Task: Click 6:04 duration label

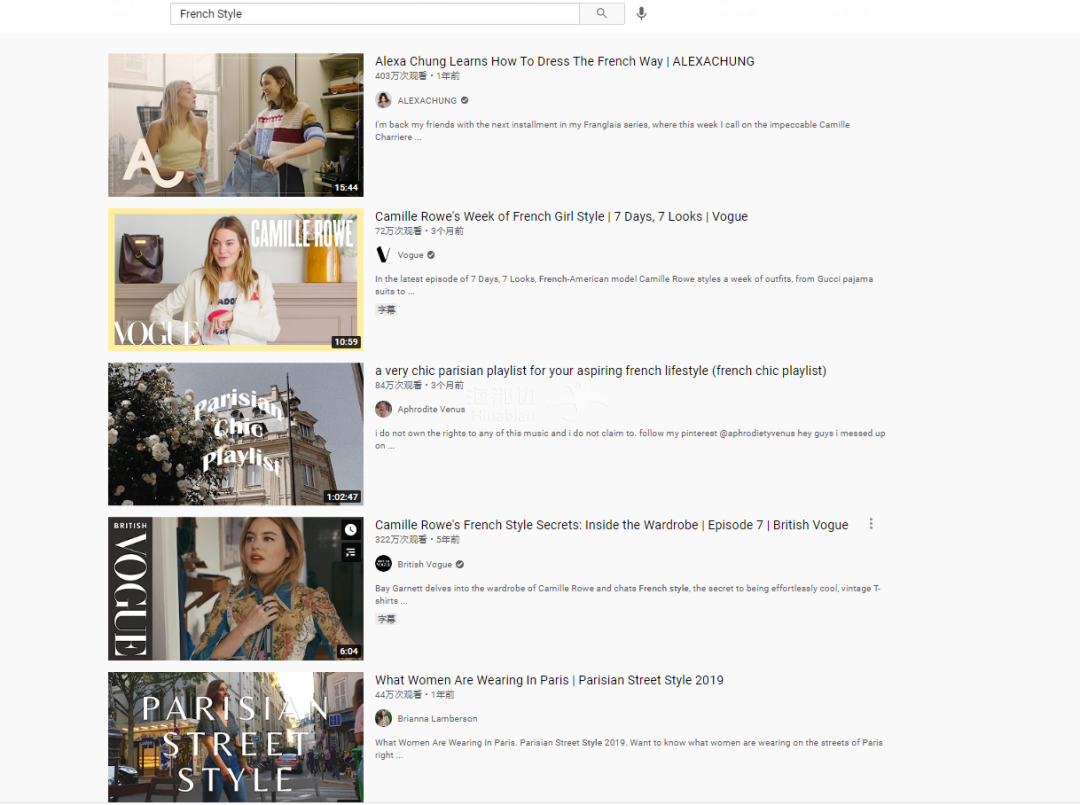Action: [349, 651]
